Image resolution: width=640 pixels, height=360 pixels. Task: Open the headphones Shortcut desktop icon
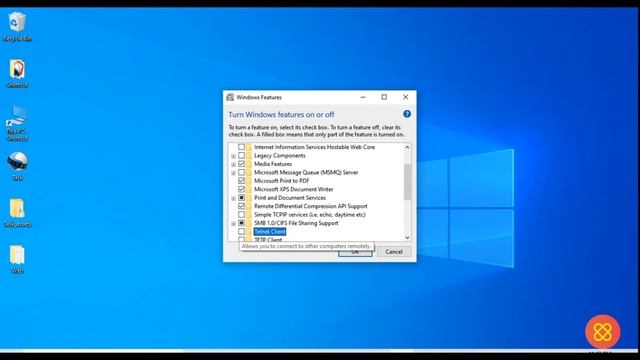click(17, 73)
